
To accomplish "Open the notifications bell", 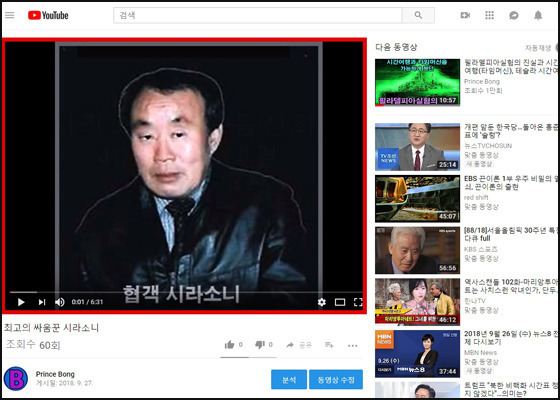I will coord(538,15).
